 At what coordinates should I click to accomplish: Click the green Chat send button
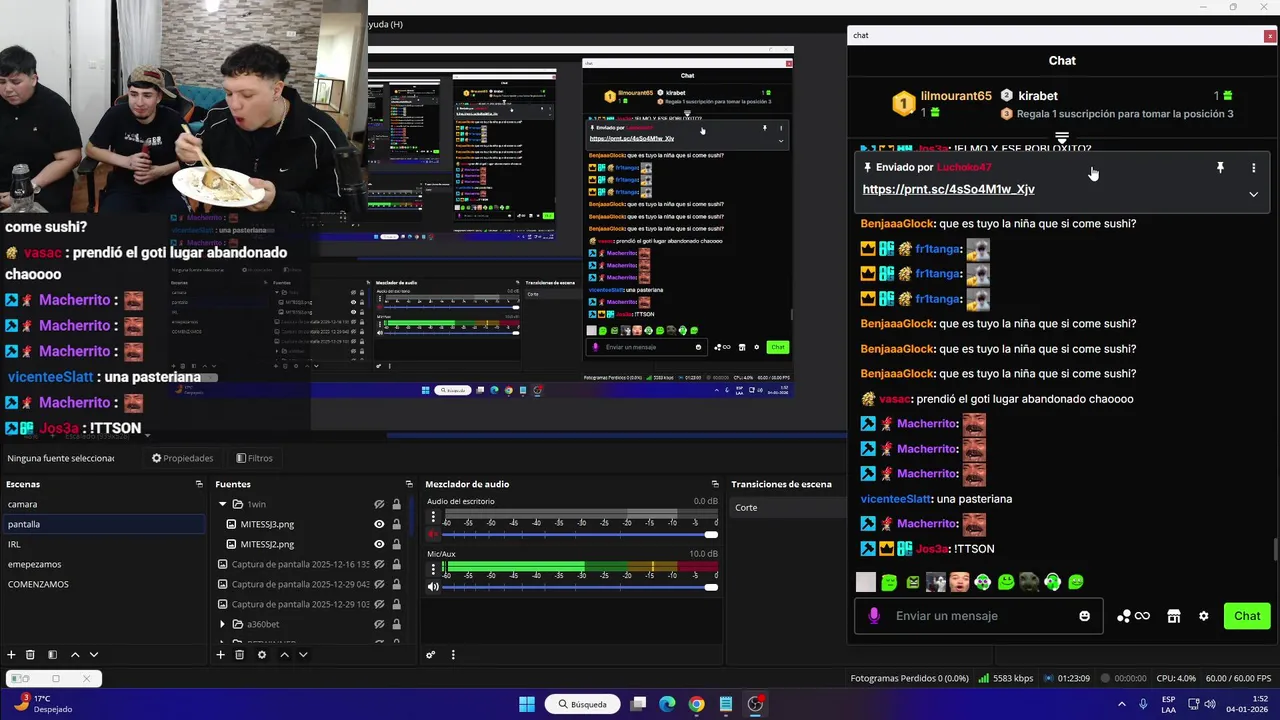tap(1247, 616)
